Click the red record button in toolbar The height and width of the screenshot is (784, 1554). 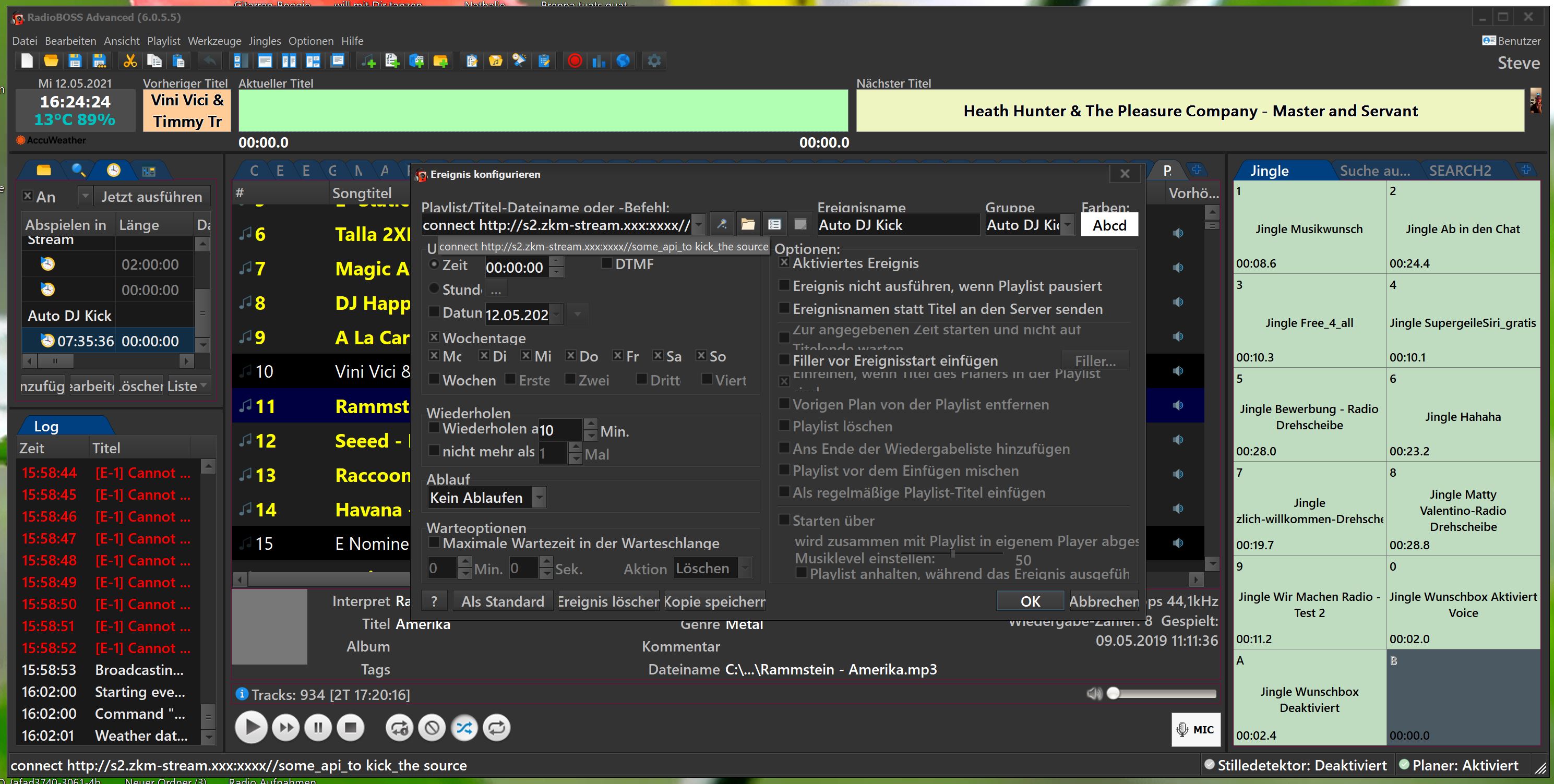(x=575, y=61)
